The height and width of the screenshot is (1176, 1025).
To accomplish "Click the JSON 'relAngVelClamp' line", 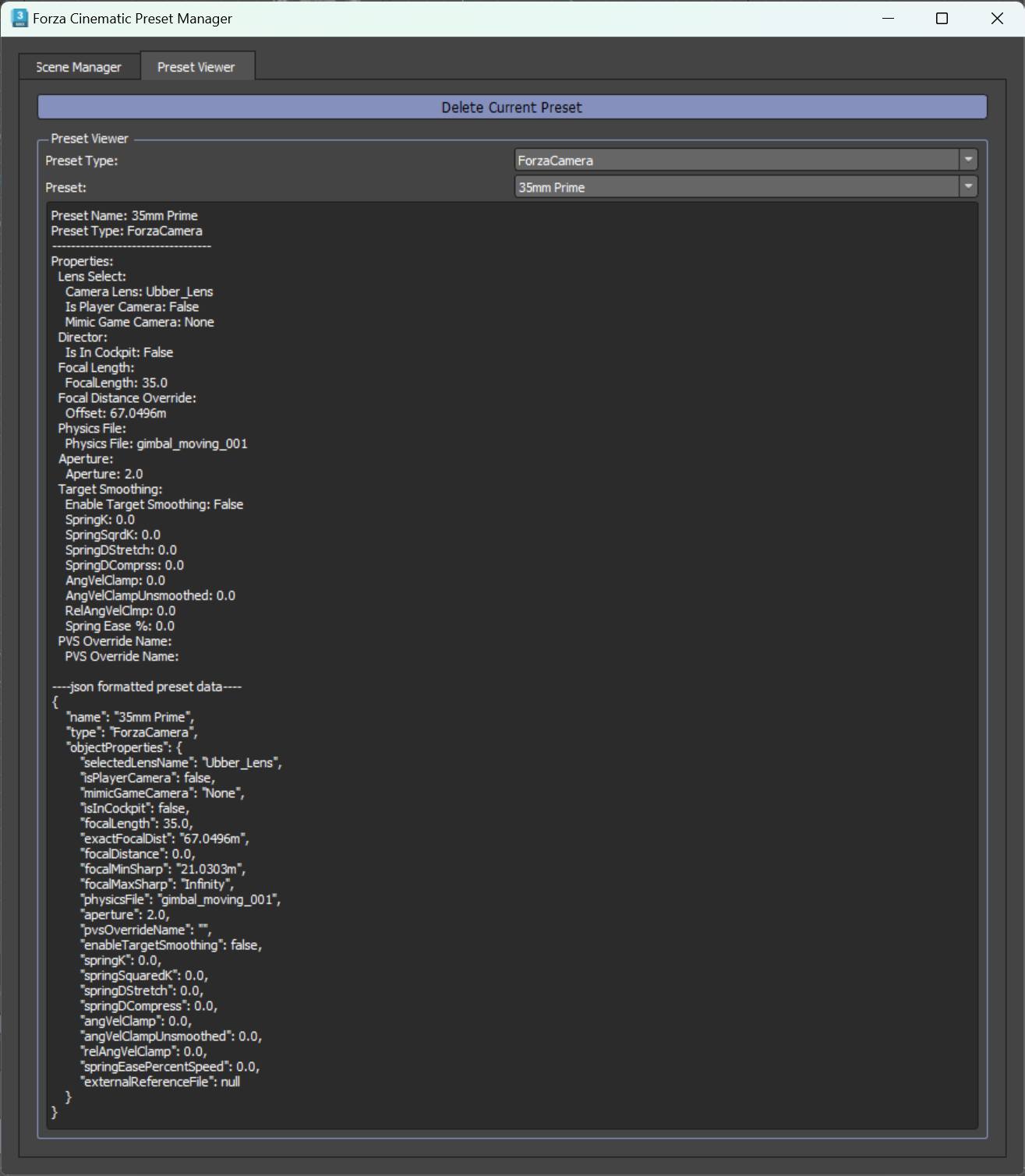I will pos(144,1052).
